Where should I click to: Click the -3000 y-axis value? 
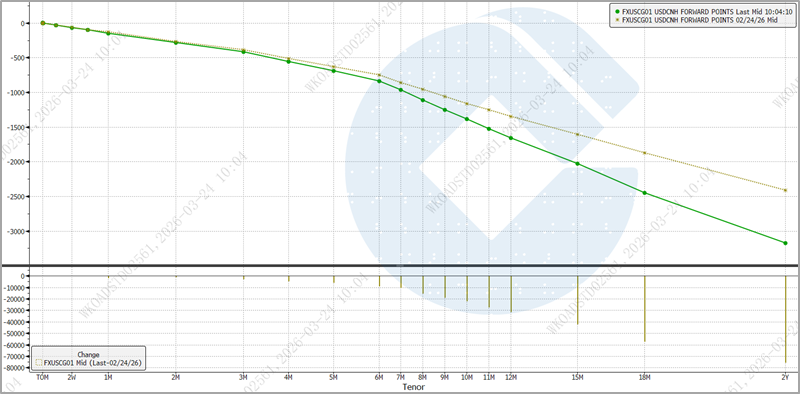[16, 231]
